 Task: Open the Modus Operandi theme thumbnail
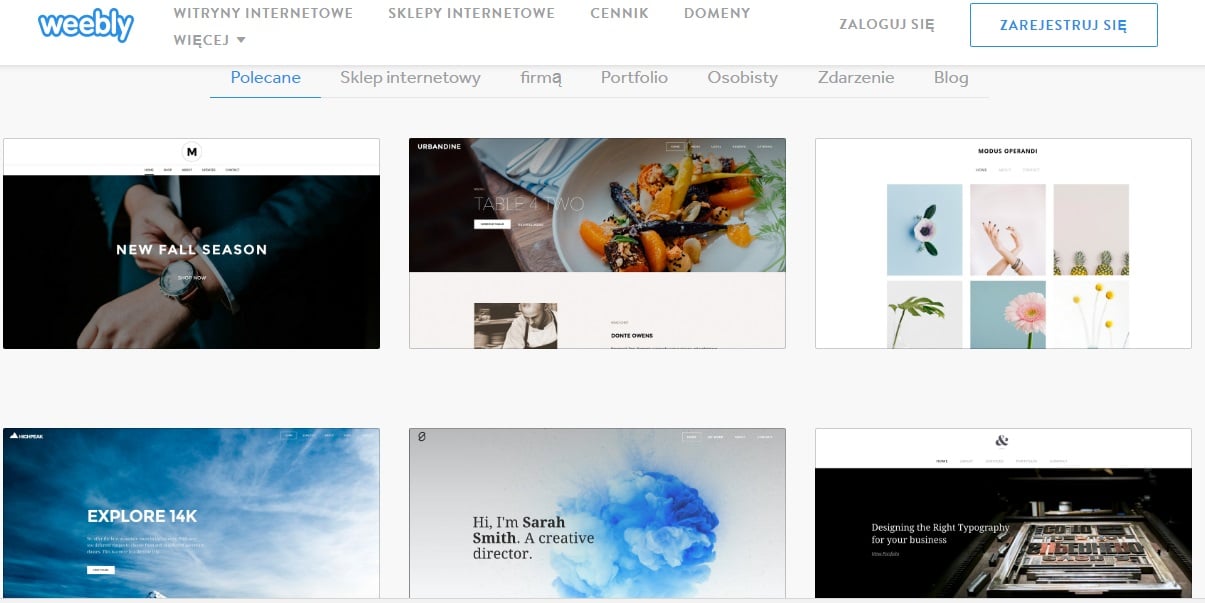(1003, 244)
